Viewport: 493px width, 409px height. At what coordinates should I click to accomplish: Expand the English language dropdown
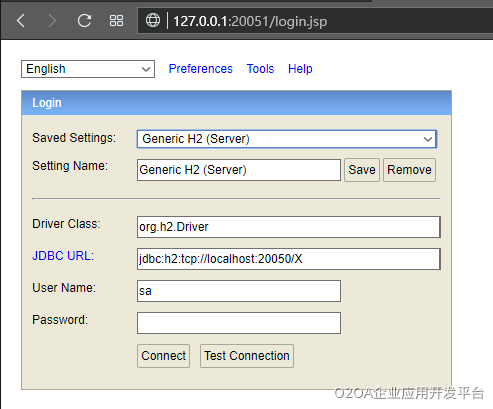tap(88, 69)
